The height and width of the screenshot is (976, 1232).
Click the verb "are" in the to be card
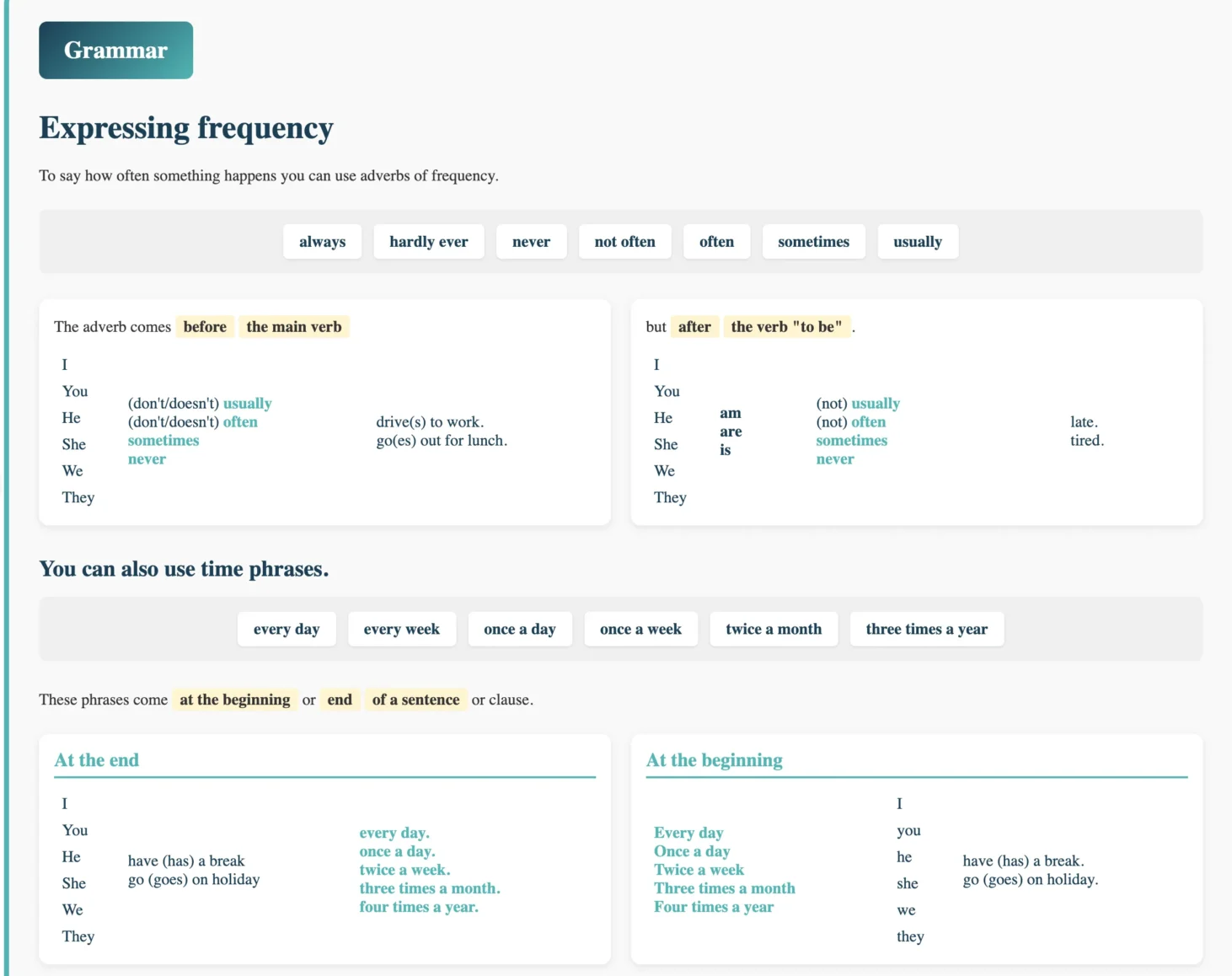(x=731, y=432)
